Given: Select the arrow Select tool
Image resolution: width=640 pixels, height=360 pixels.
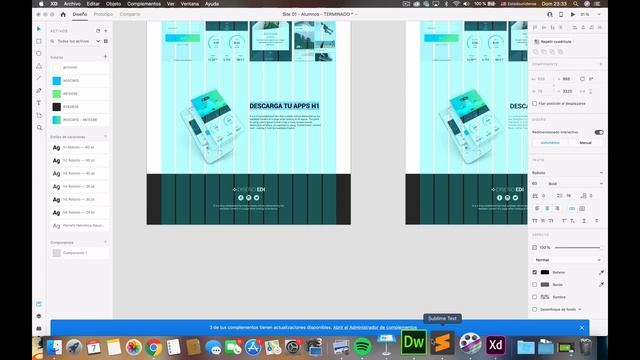Looking at the screenshot, I should tap(39, 29).
